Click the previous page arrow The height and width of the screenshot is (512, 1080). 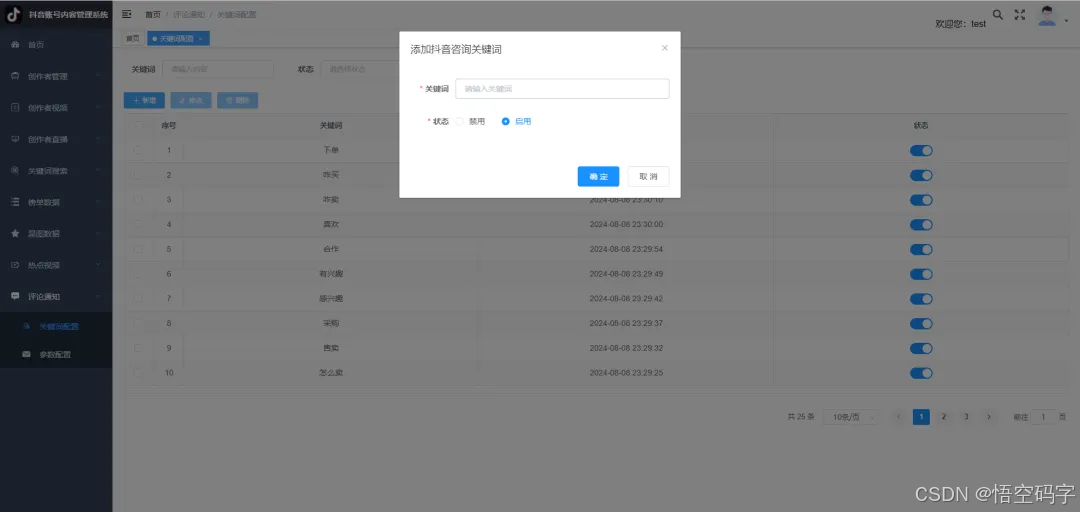pyautogui.click(x=898, y=417)
